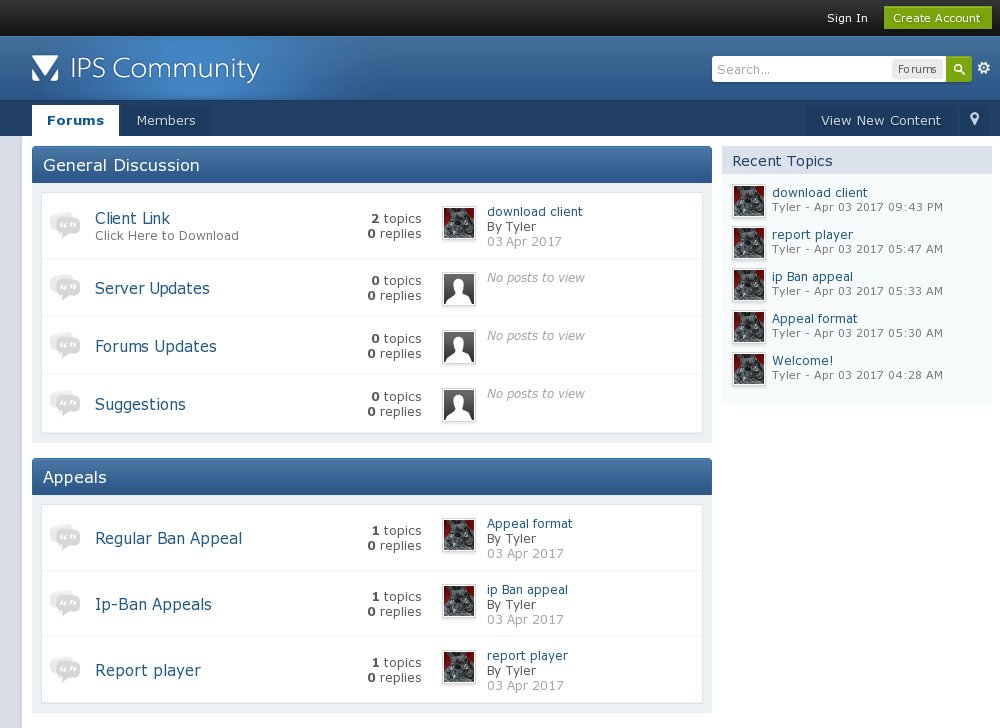This screenshot has width=1000, height=728.
Task: Click Tyler's avatar beside Appeal format post
Action: click(x=459, y=535)
